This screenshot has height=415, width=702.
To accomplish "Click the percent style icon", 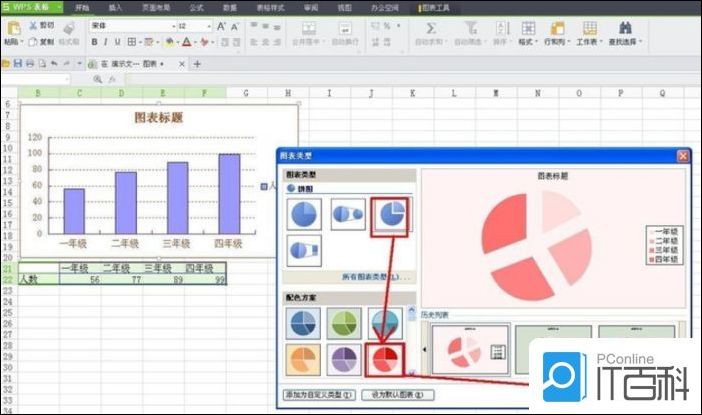I will [x=387, y=26].
